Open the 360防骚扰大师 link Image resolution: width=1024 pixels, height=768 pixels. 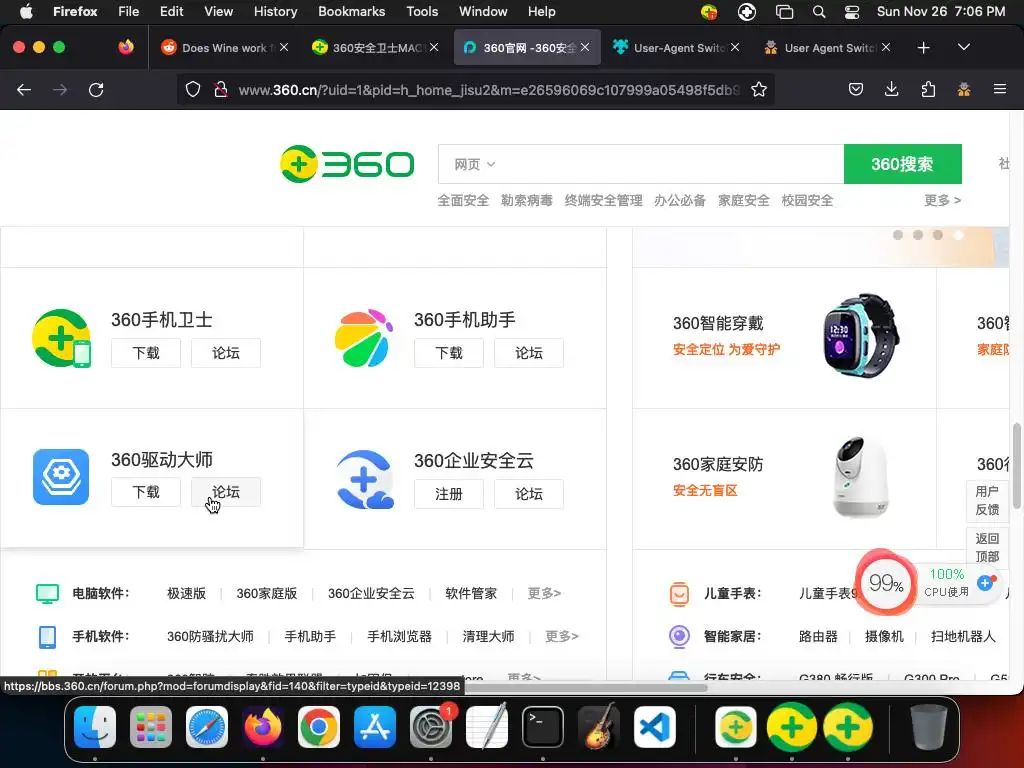210,636
